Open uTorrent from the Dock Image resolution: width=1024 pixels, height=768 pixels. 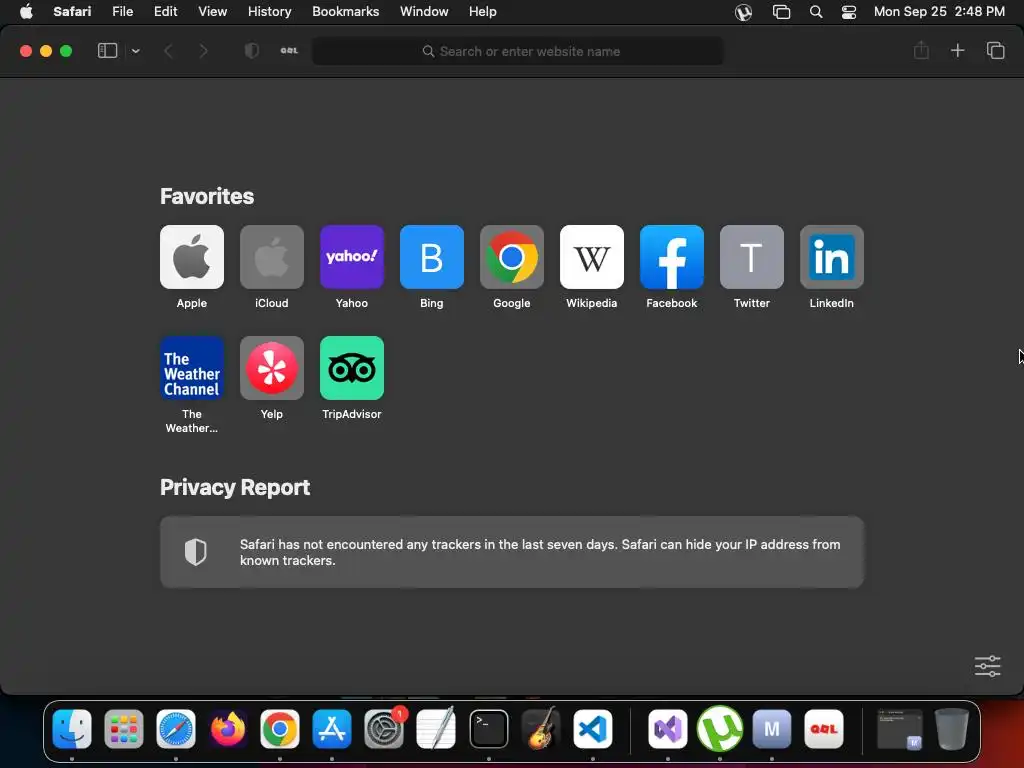(x=720, y=728)
